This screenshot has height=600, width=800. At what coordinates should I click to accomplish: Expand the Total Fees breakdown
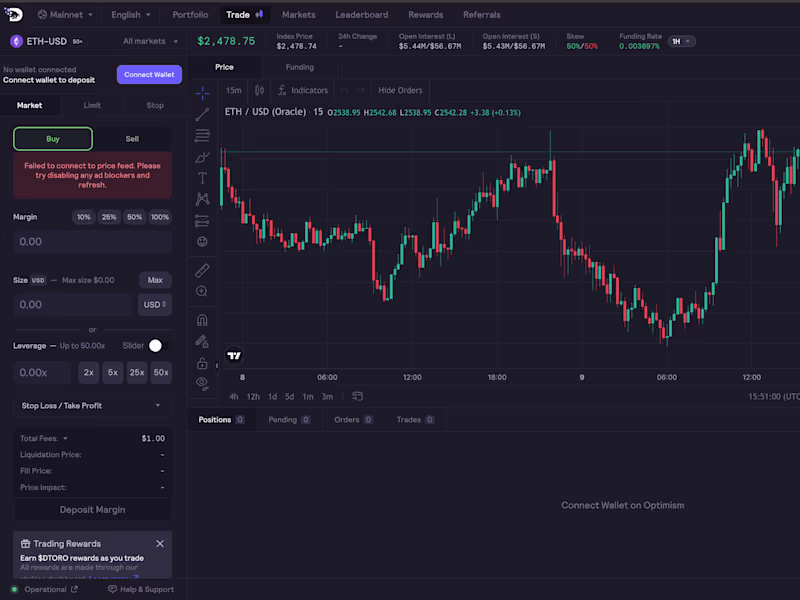tap(44, 438)
